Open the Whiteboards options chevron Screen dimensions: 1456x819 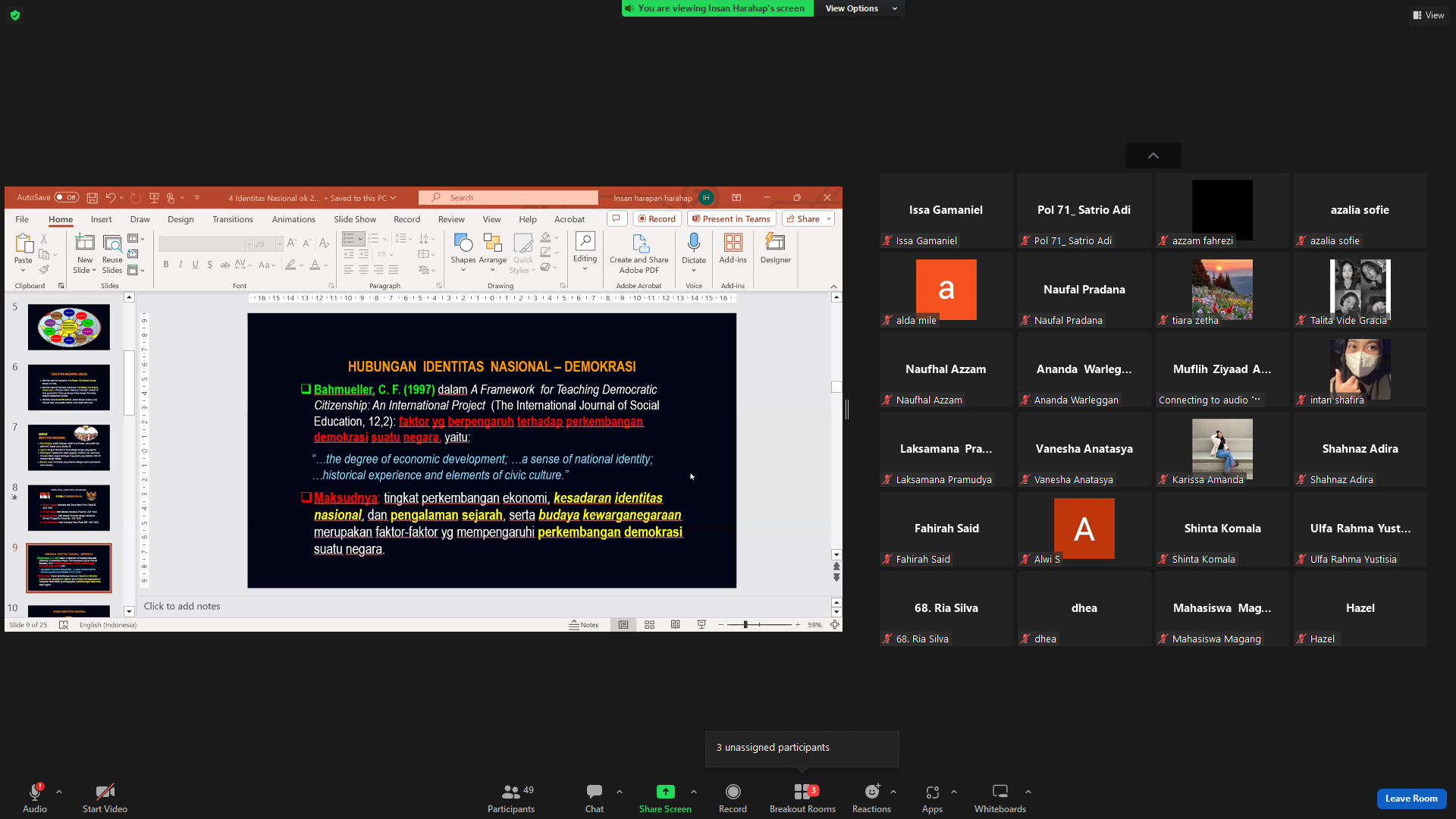pyautogui.click(x=1028, y=792)
